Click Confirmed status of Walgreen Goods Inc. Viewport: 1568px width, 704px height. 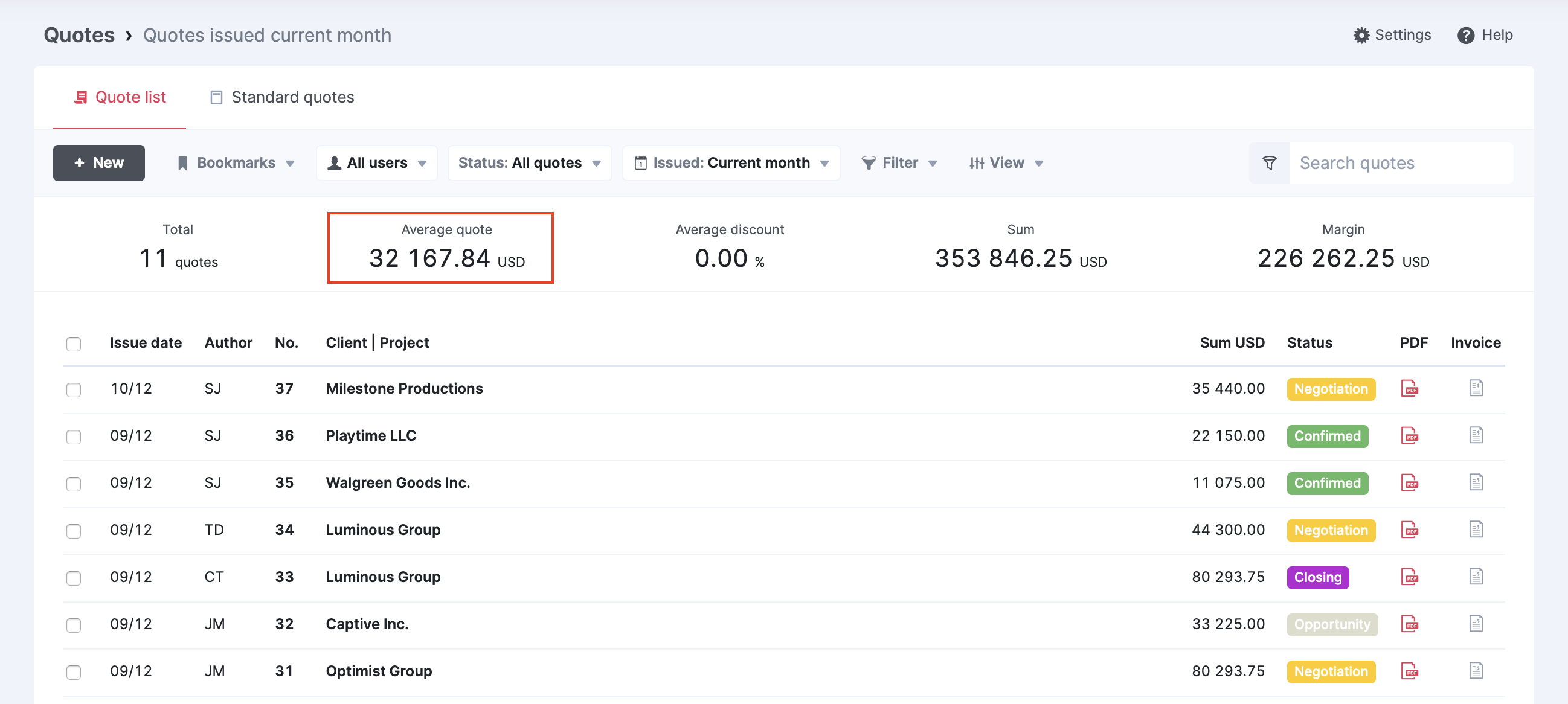1327,483
